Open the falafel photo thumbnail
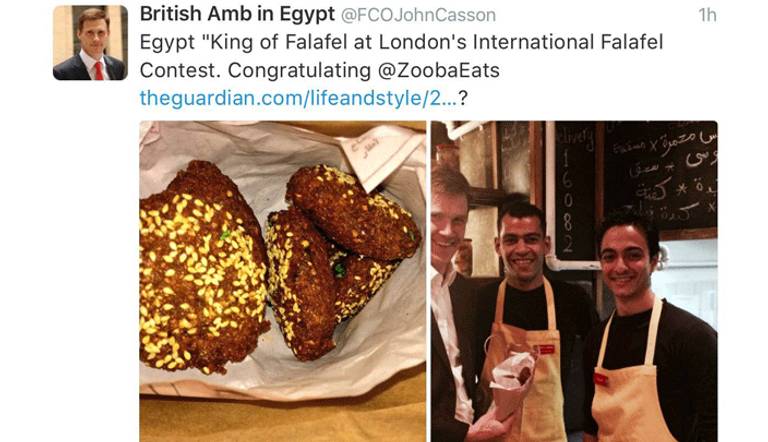Screen dimensions: 768x442 (283, 281)
